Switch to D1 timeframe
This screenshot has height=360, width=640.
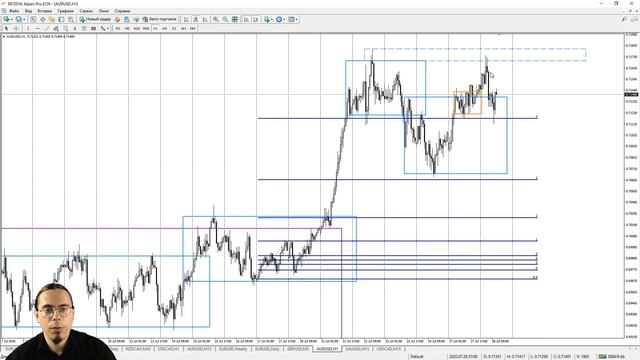click(x=174, y=28)
